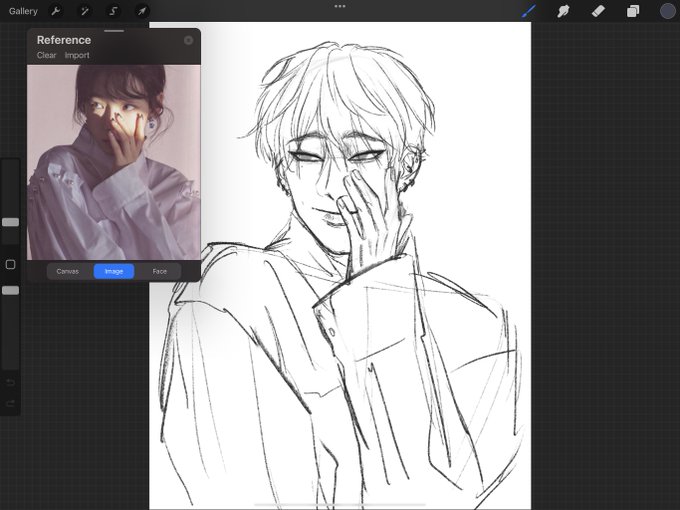The height and width of the screenshot is (510, 680).
Task: Close the Reference panel
Action: point(188,40)
